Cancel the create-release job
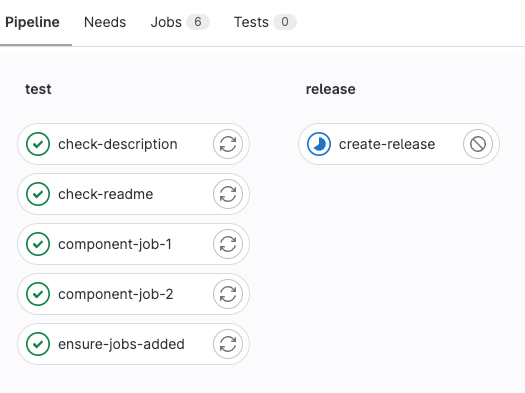This screenshot has height=393, width=525. pyautogui.click(x=478, y=144)
